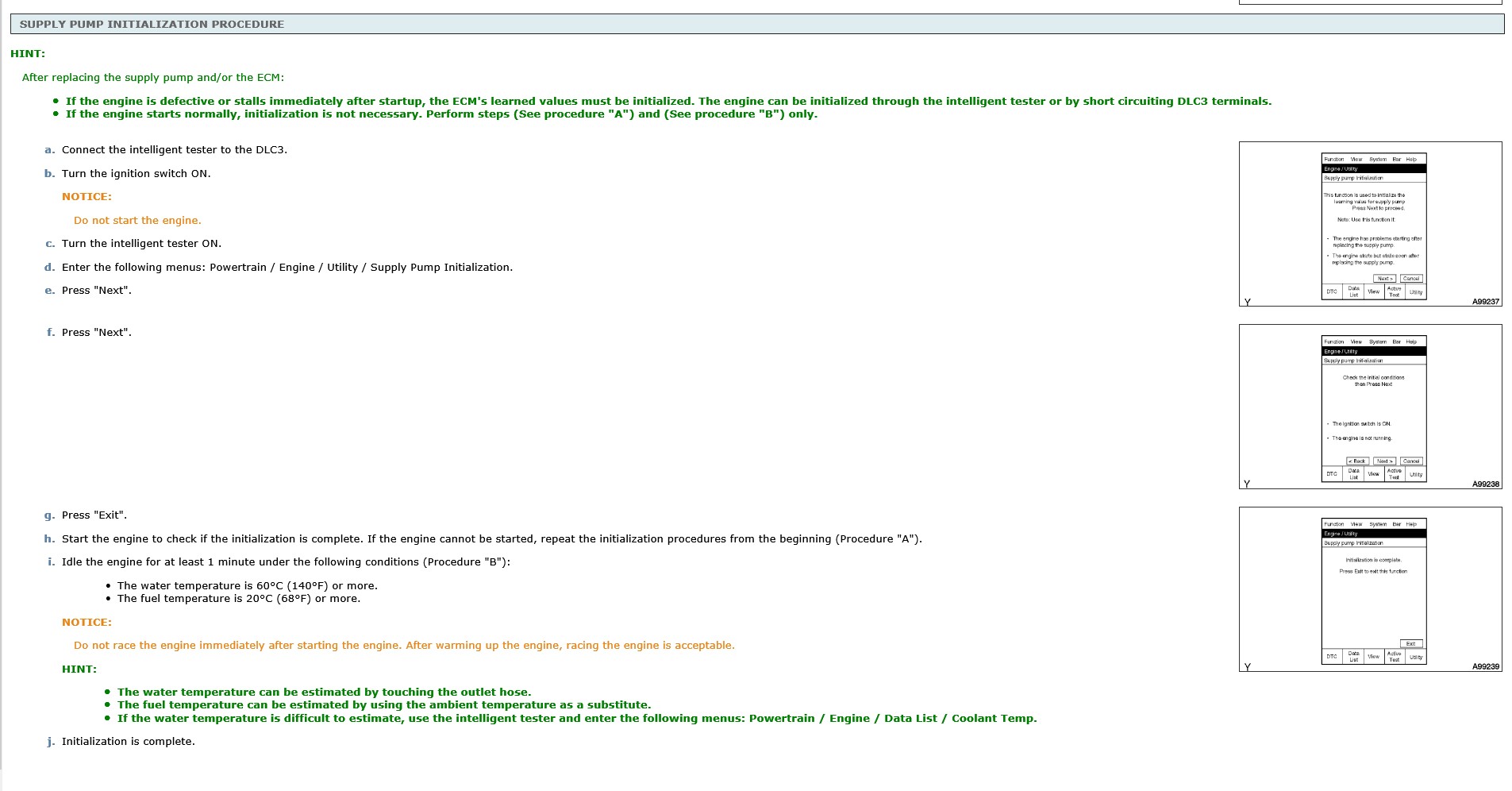
Task: Open the Help menu on the third tester screen
Action: click(1410, 523)
